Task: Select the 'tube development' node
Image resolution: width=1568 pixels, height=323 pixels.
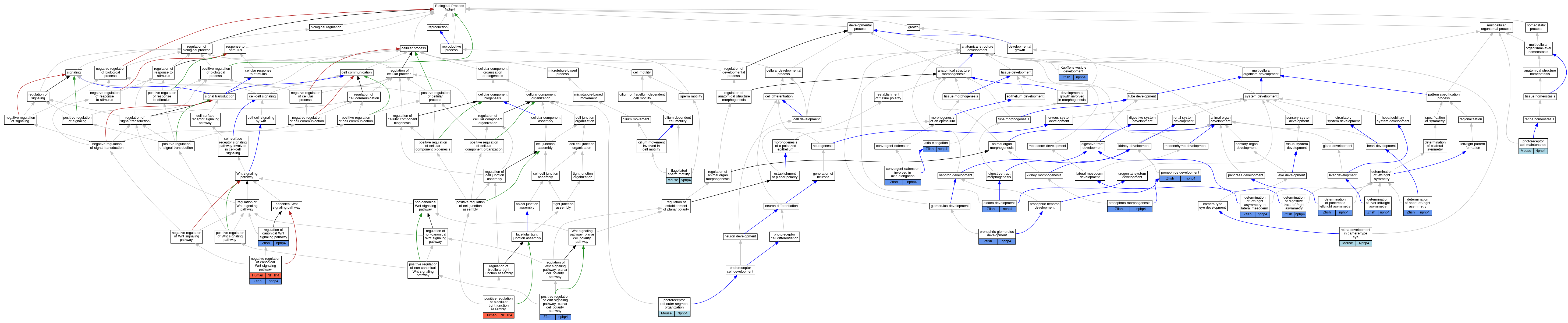Action: tap(1142, 96)
